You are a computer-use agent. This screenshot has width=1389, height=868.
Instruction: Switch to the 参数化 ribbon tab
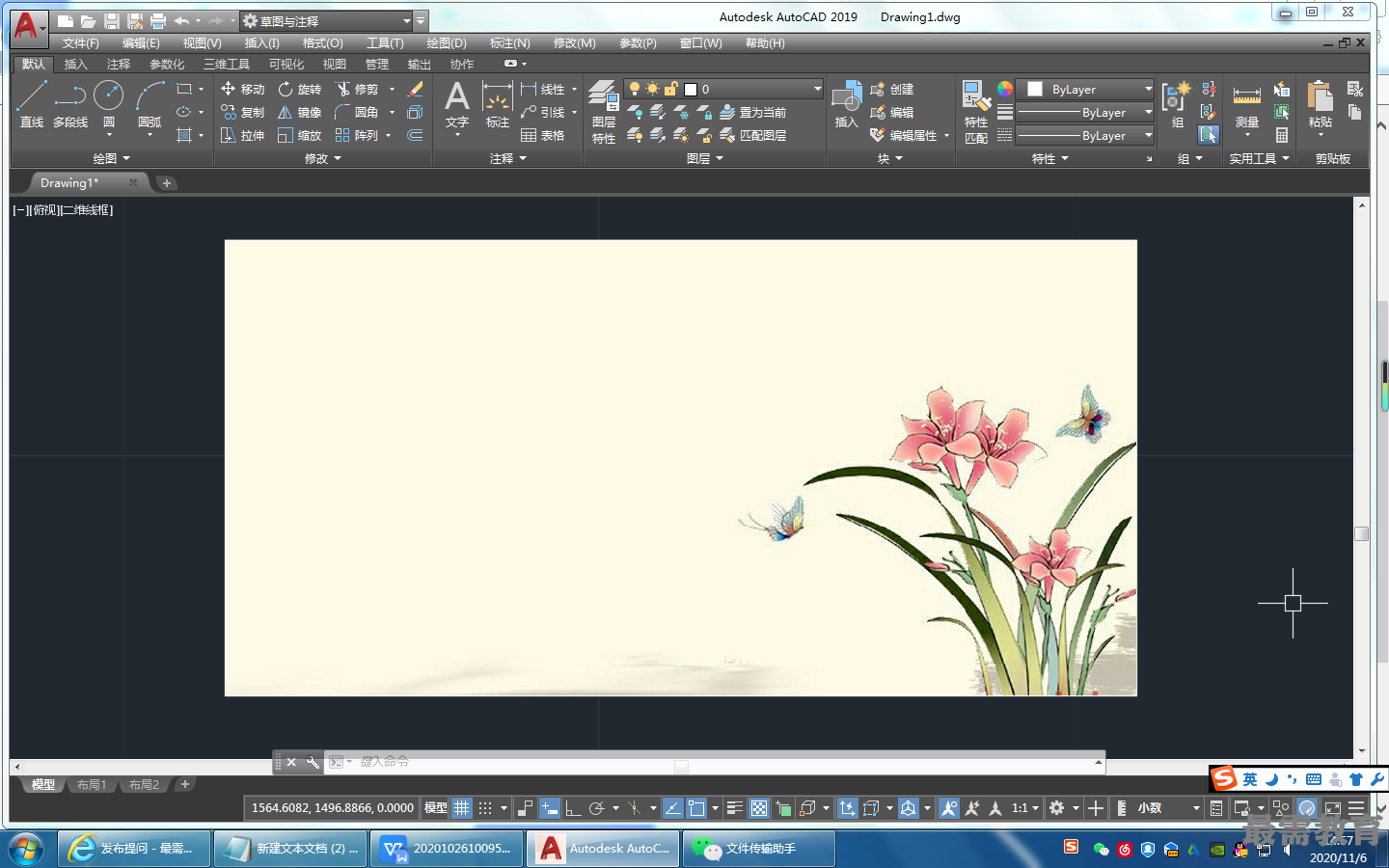[x=167, y=65]
